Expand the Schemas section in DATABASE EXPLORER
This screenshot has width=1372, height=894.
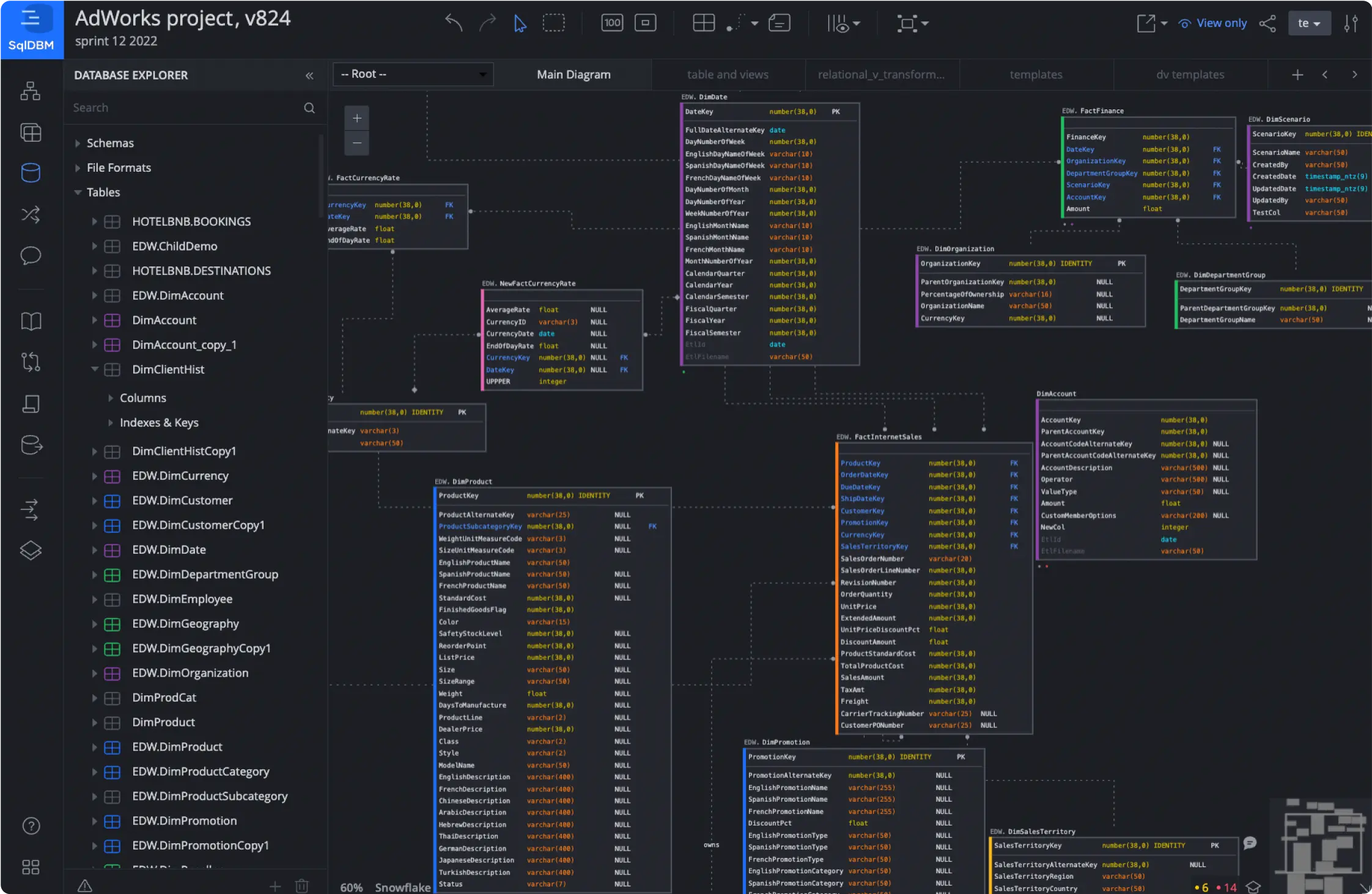point(77,142)
